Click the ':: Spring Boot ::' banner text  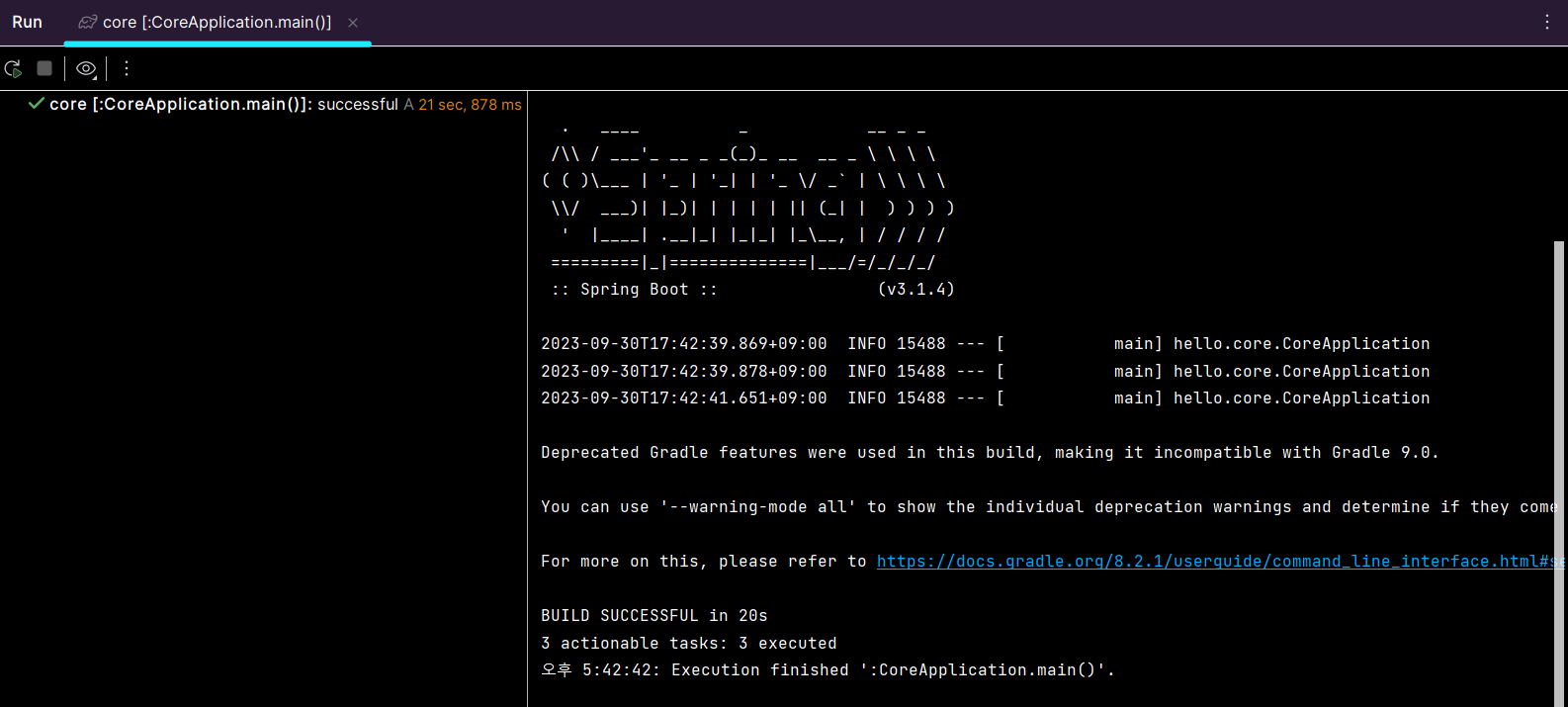point(634,290)
